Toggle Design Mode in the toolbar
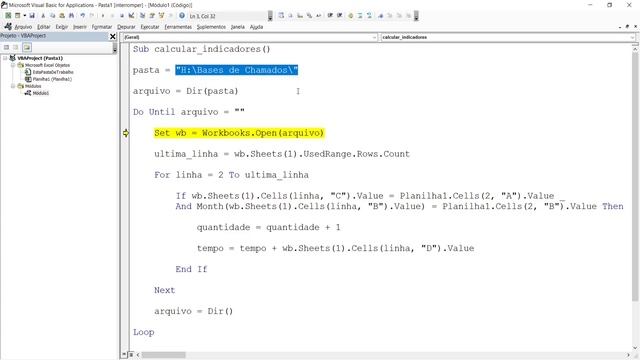Screen dimensions: 640x360 point(131,16)
